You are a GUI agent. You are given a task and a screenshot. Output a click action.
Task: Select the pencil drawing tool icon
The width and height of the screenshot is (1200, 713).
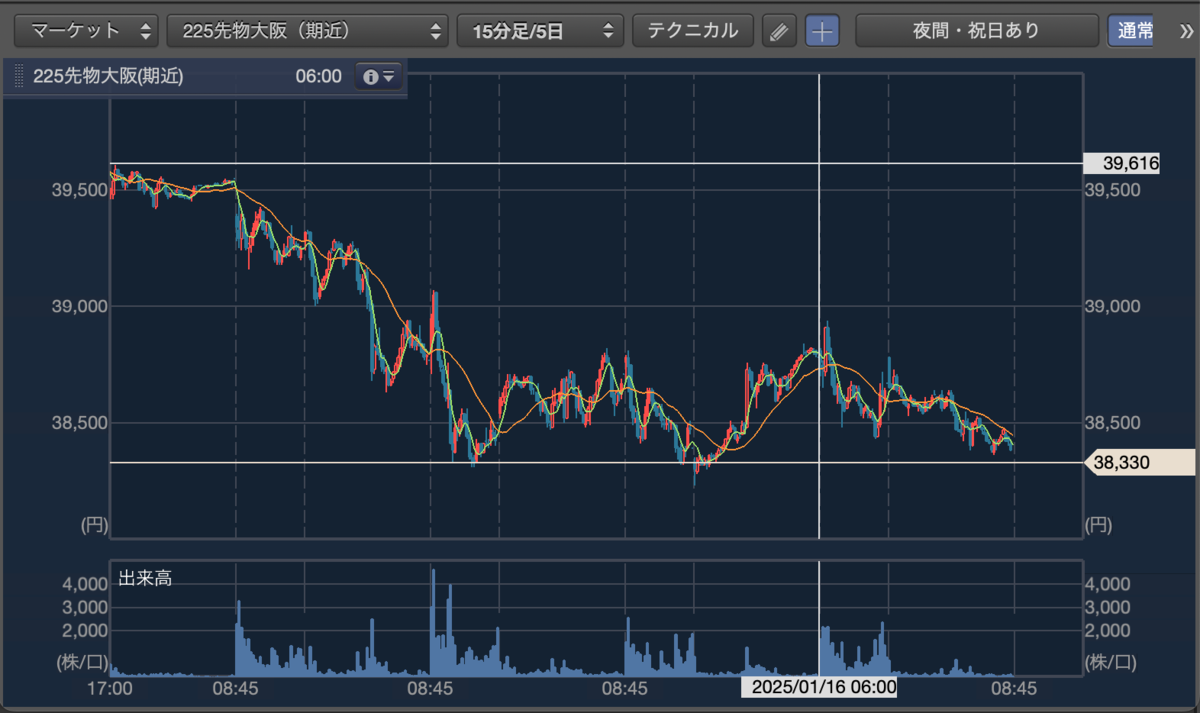[x=779, y=31]
